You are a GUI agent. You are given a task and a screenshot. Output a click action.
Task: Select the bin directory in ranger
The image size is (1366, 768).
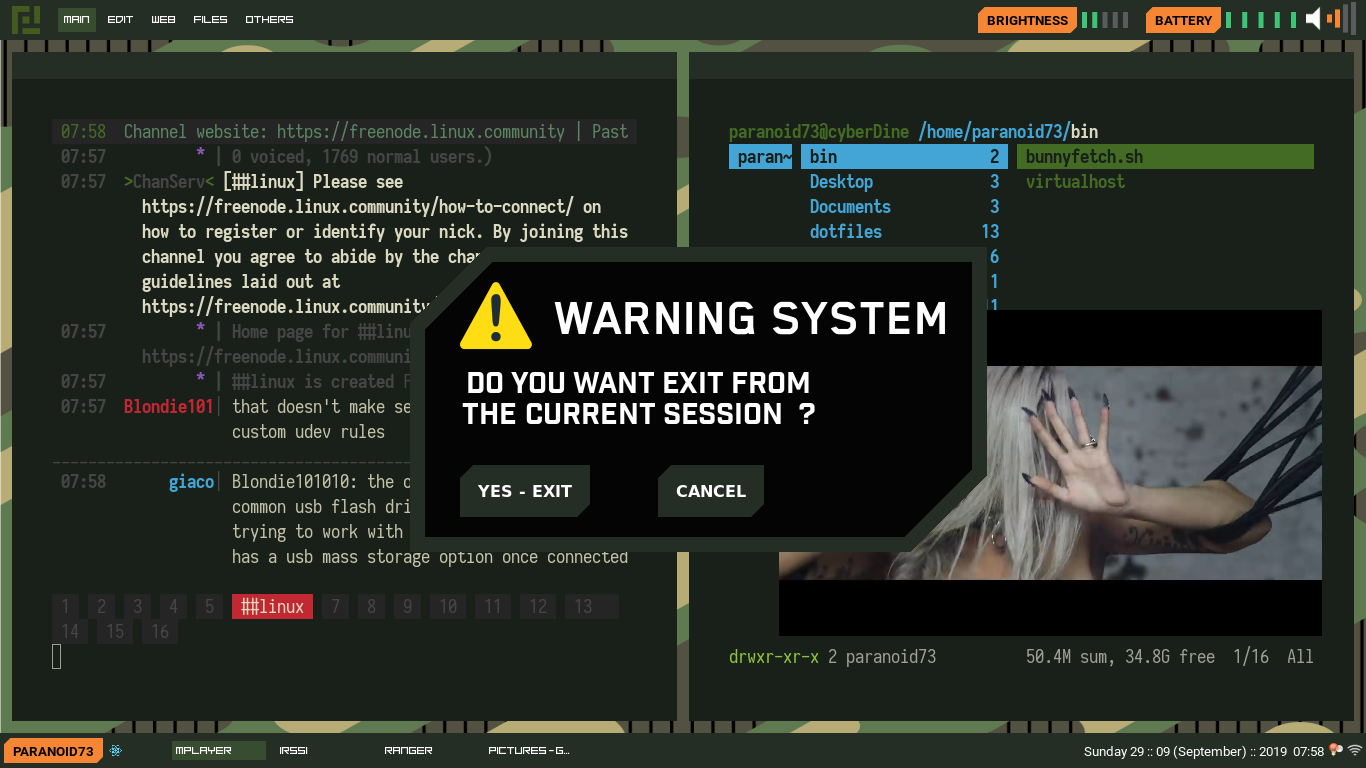tap(904, 157)
